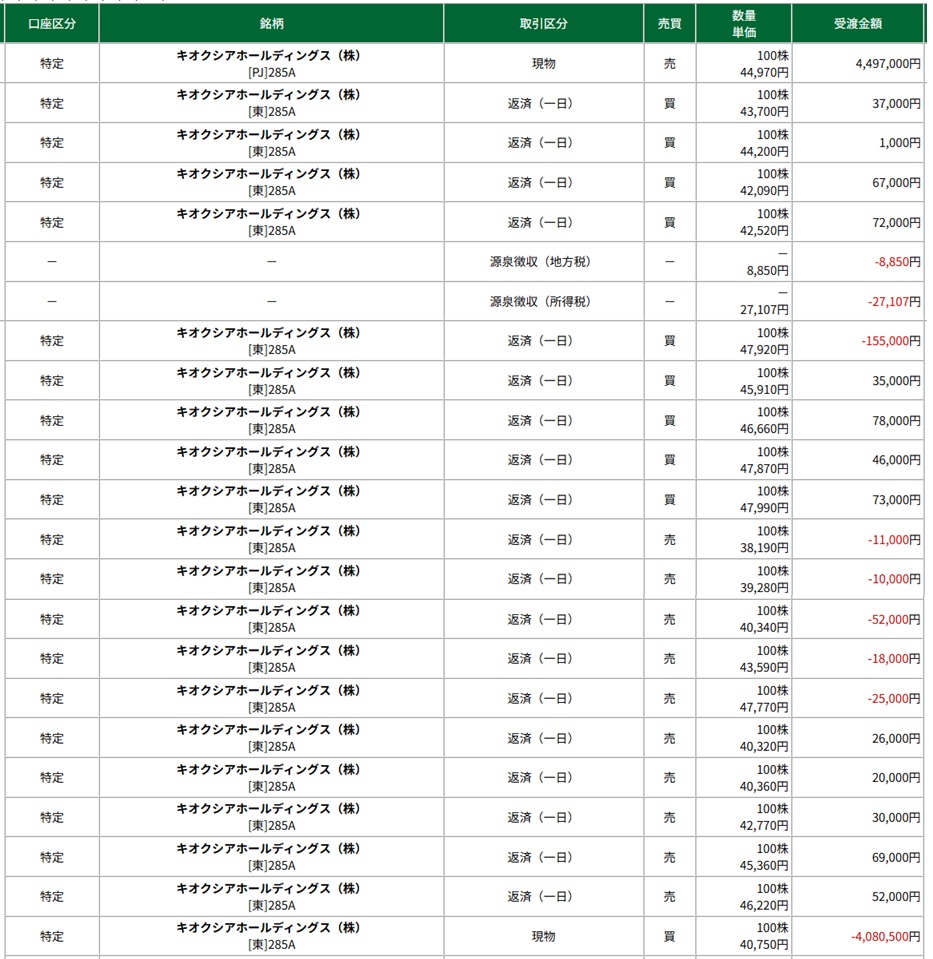Select the -18,000円 amount
Viewport: 933px width, 959px height.
(x=894, y=659)
